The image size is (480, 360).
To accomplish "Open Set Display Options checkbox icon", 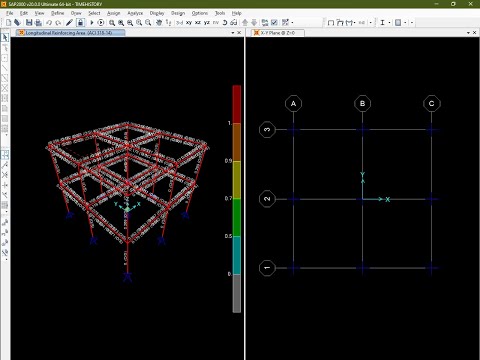I will pyautogui.click(x=274, y=22).
